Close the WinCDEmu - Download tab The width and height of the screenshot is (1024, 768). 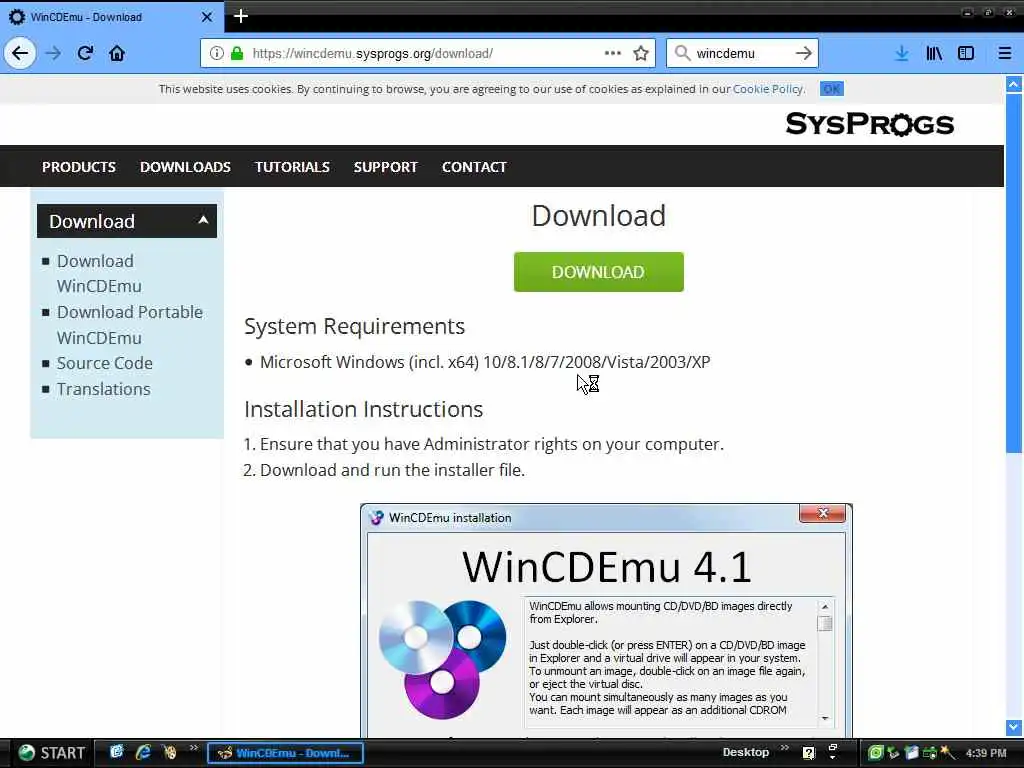tap(206, 17)
